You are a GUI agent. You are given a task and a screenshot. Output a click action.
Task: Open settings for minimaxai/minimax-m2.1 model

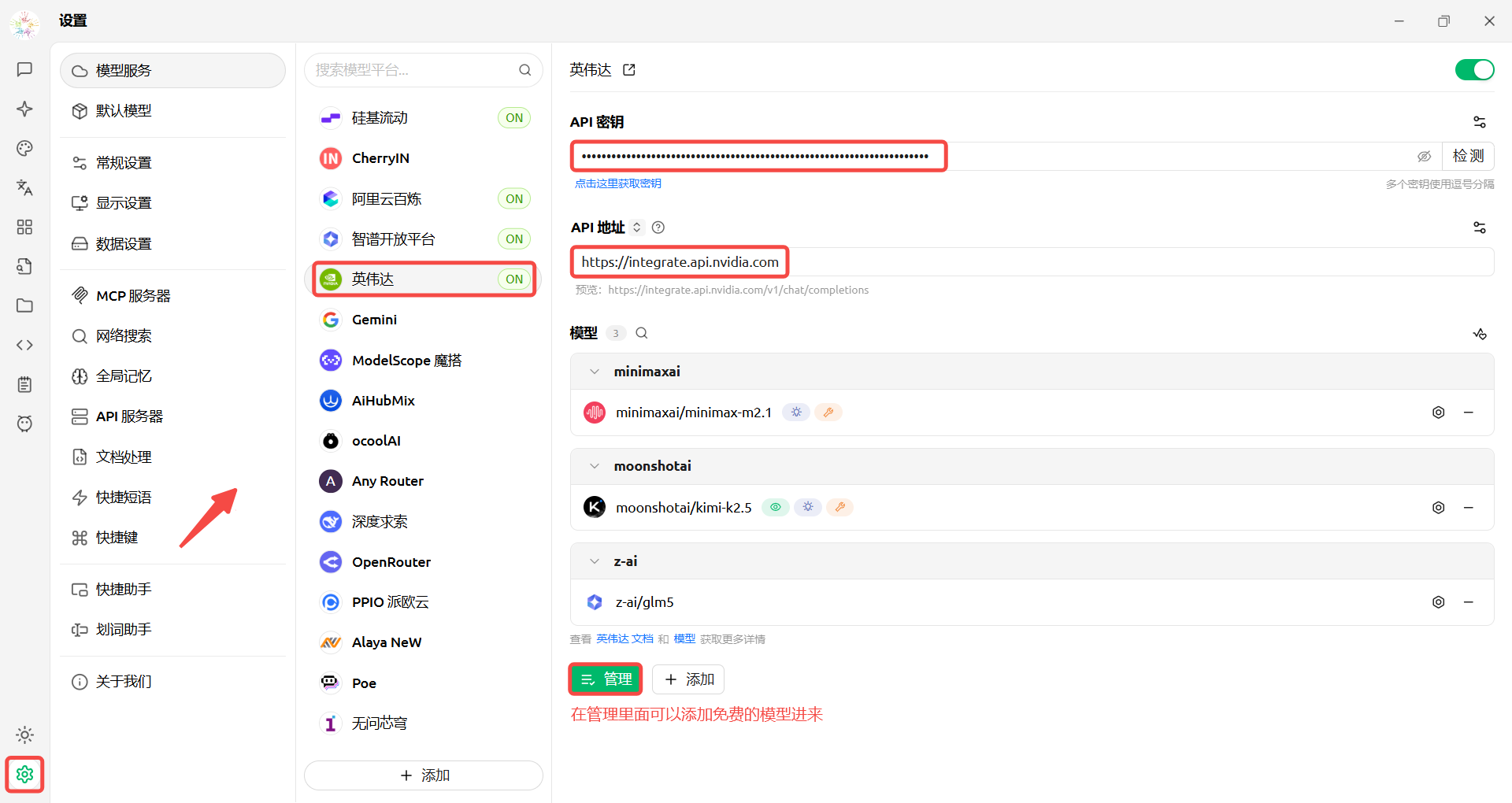pyautogui.click(x=1438, y=413)
